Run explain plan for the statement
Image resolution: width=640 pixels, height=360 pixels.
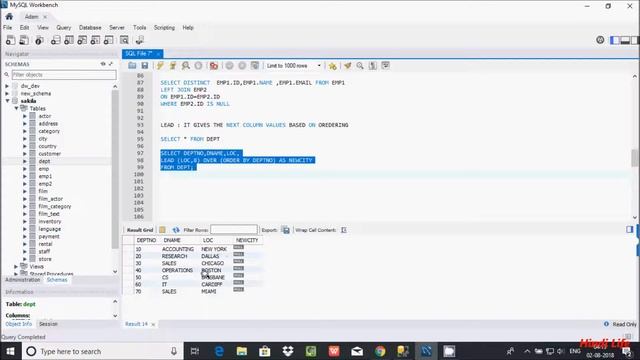pyautogui.click(x=186, y=66)
